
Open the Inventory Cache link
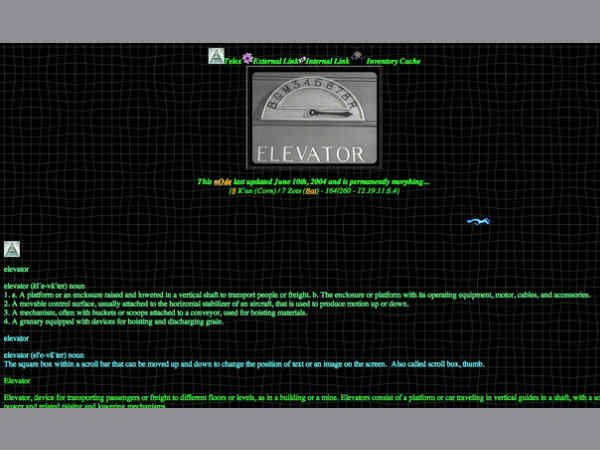(393, 62)
